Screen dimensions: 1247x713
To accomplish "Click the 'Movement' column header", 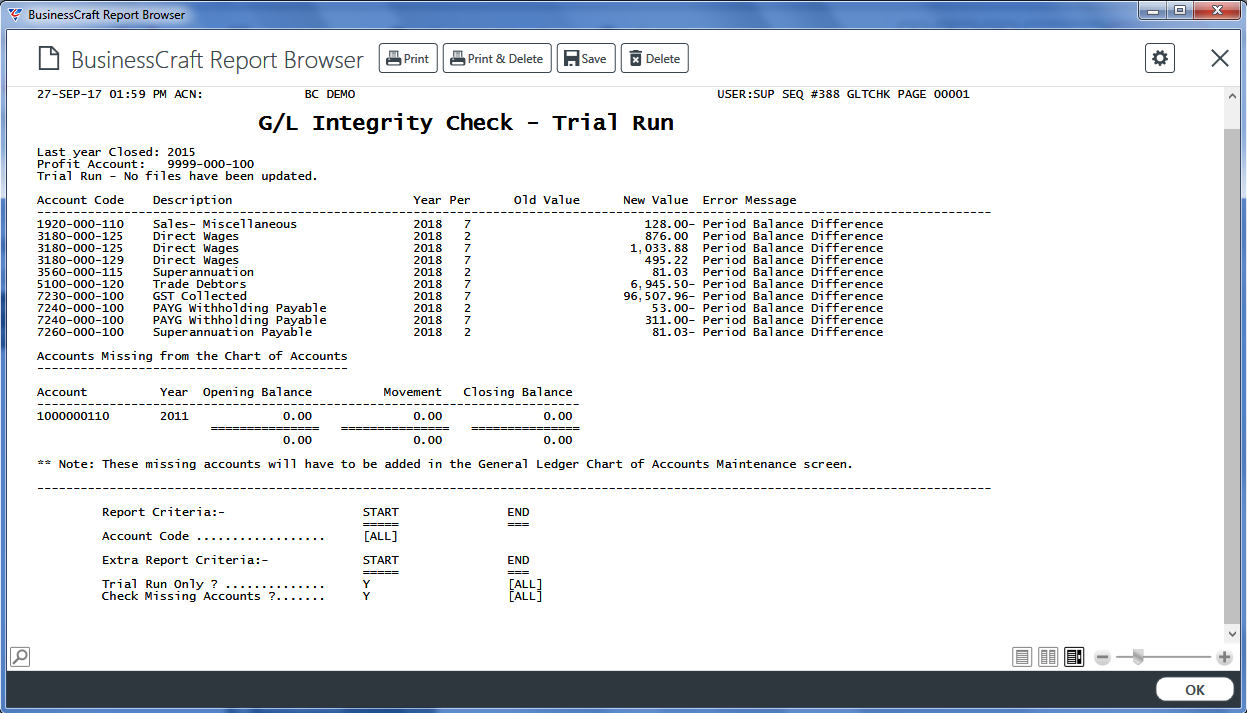I will pyautogui.click(x=412, y=392).
